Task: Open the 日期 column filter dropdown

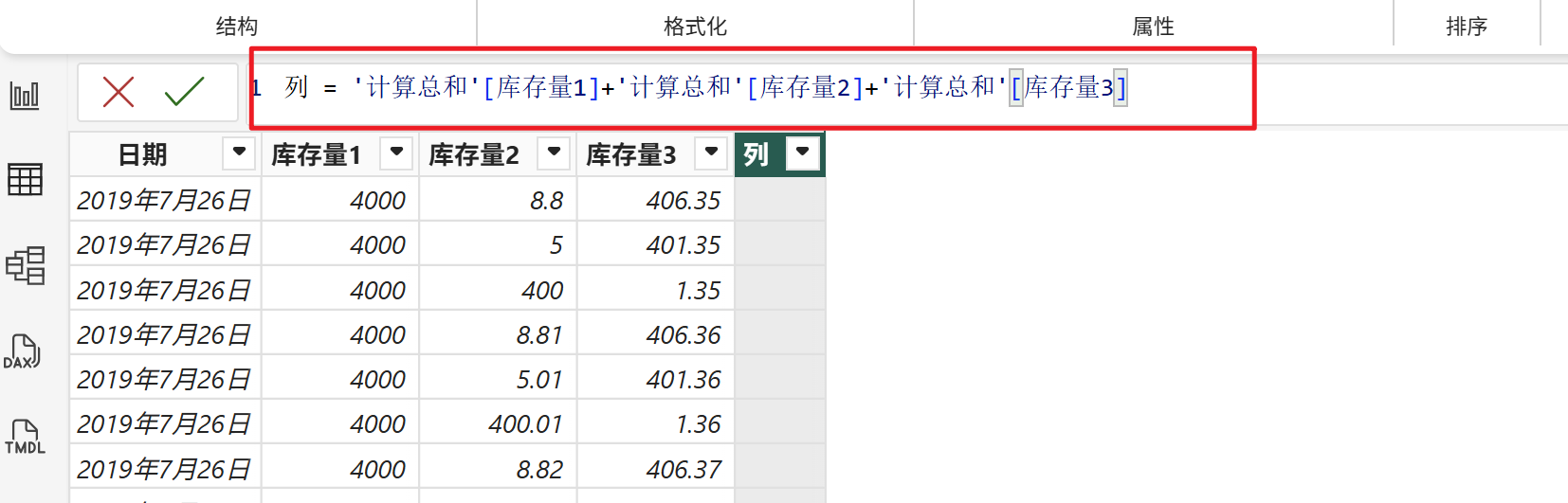Action: 239,153
